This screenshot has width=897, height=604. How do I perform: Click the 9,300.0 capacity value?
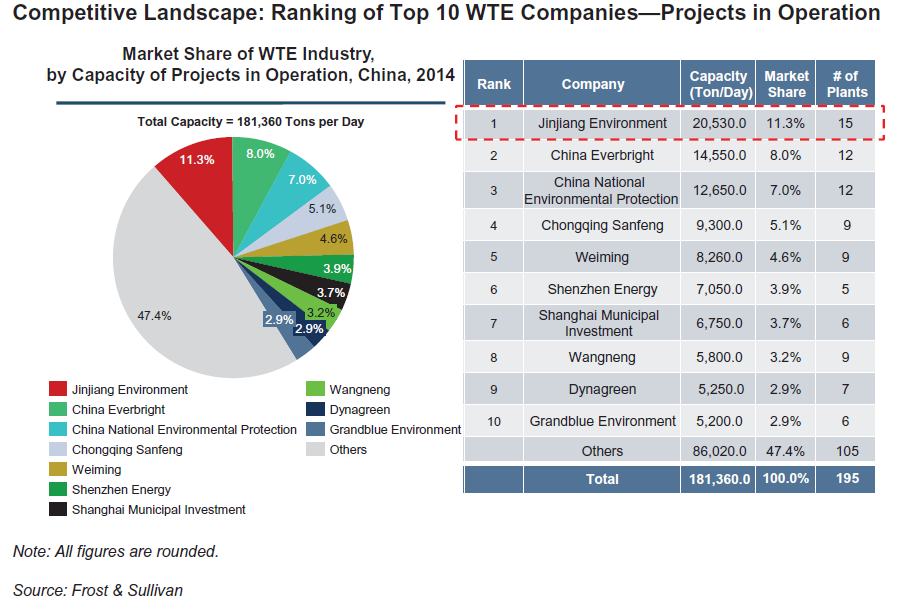click(719, 225)
